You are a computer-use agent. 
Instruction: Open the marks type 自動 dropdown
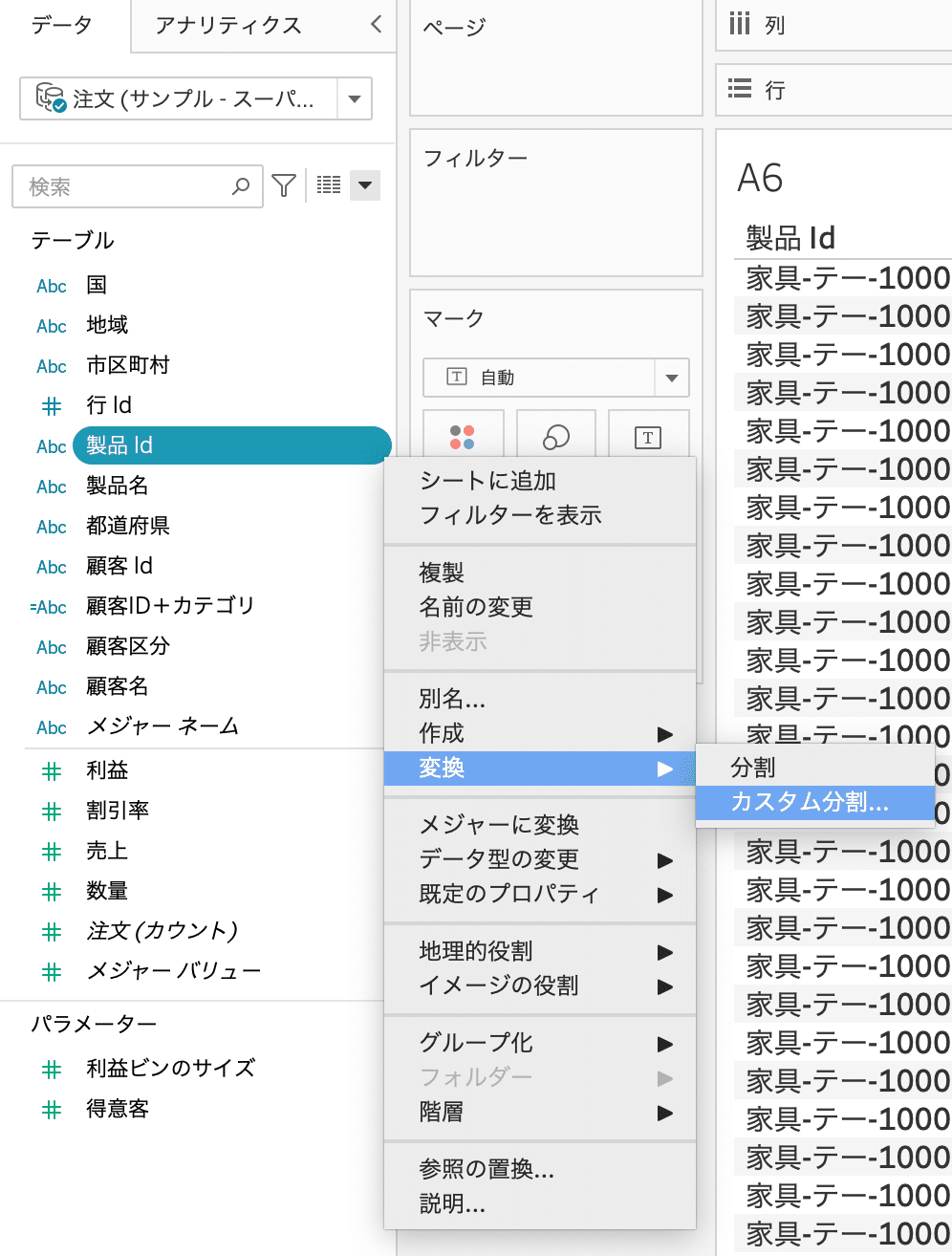point(671,378)
